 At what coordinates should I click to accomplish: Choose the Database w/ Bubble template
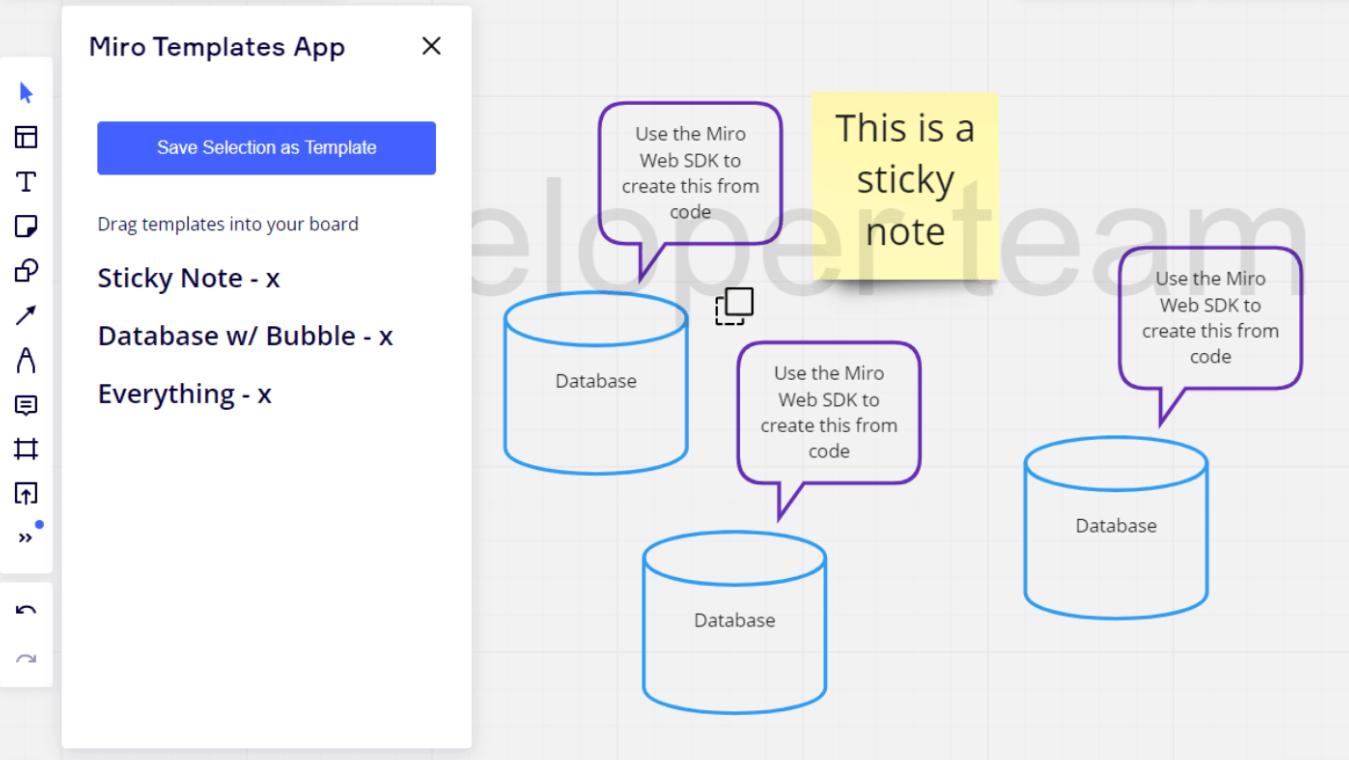click(x=244, y=336)
